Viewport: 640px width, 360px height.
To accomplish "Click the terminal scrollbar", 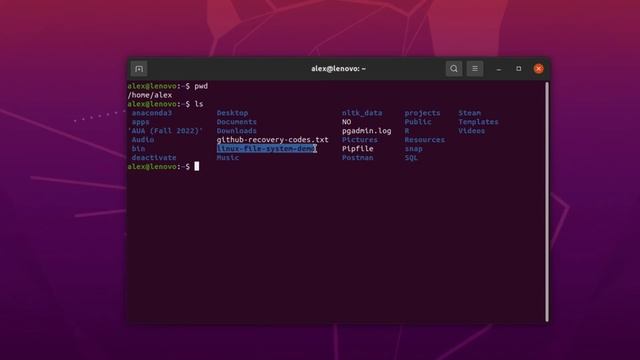I will (547, 202).
